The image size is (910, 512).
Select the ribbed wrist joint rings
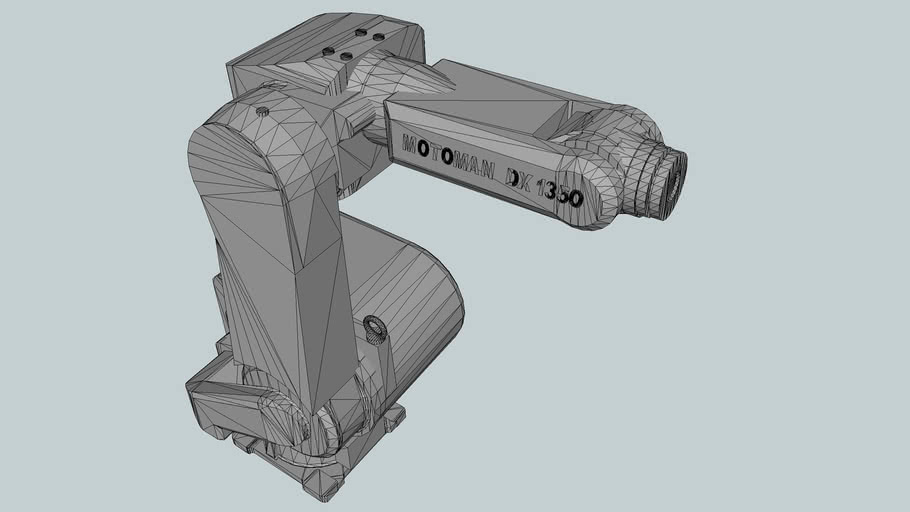[648, 174]
